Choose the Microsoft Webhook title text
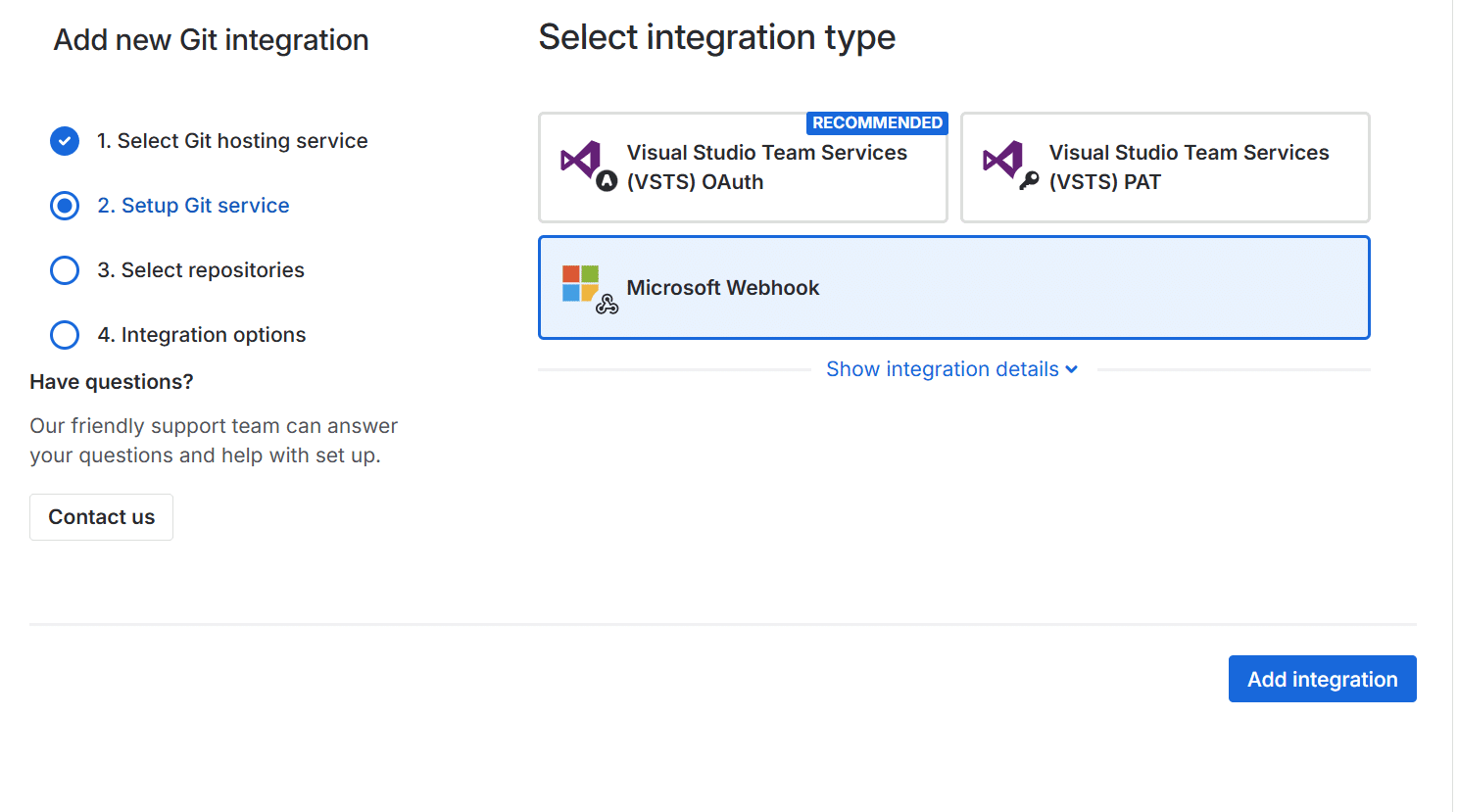 coord(722,288)
